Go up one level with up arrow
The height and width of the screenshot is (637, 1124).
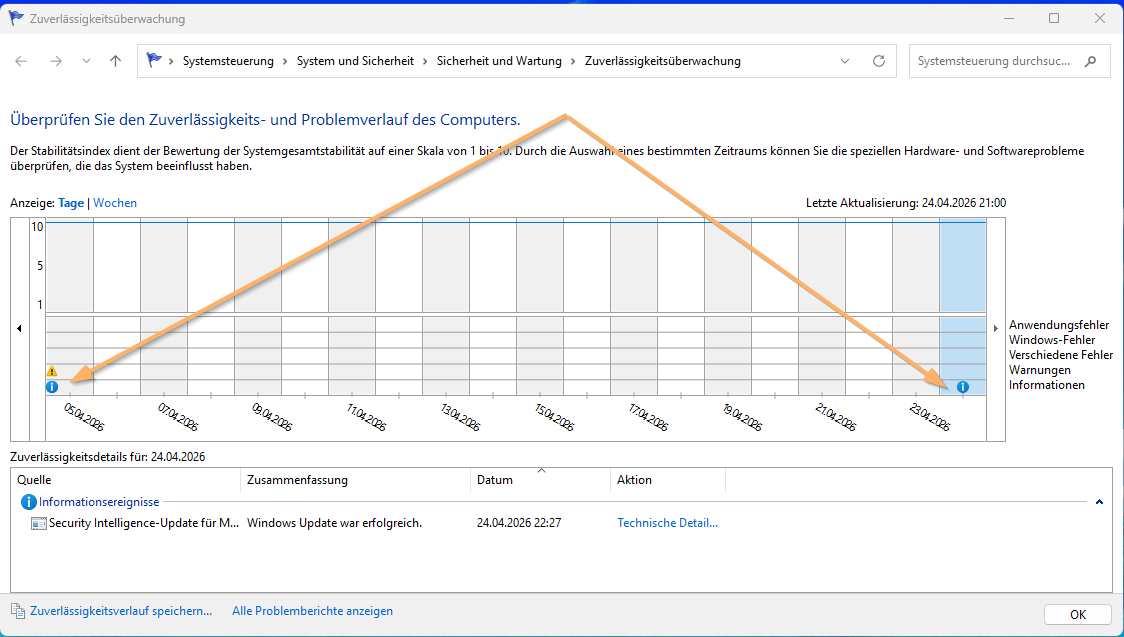tap(115, 62)
